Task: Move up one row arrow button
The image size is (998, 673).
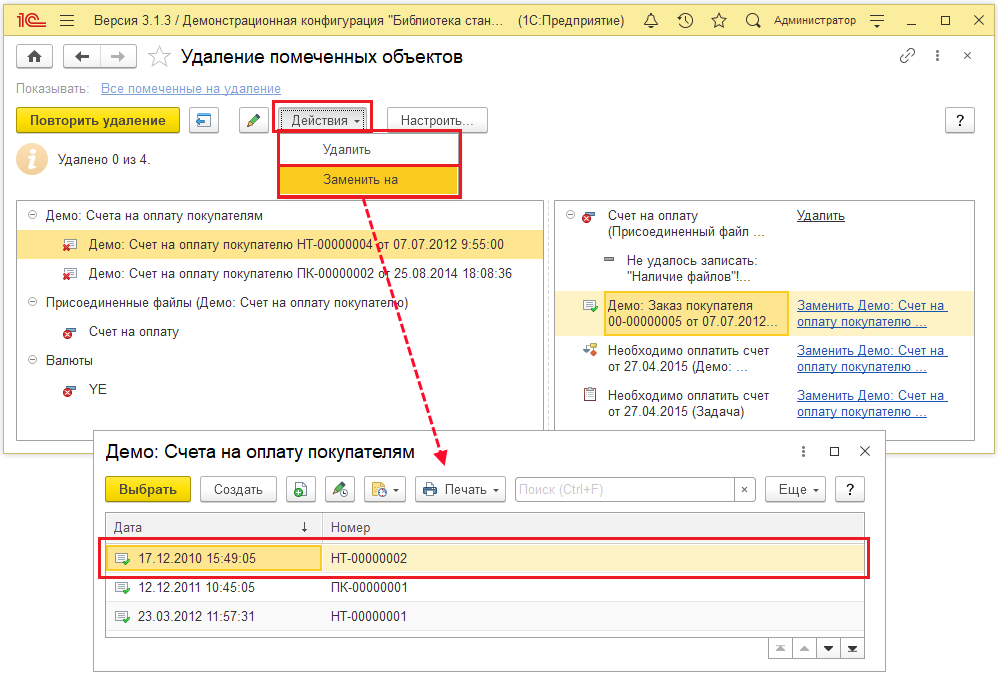Action: coord(805,649)
